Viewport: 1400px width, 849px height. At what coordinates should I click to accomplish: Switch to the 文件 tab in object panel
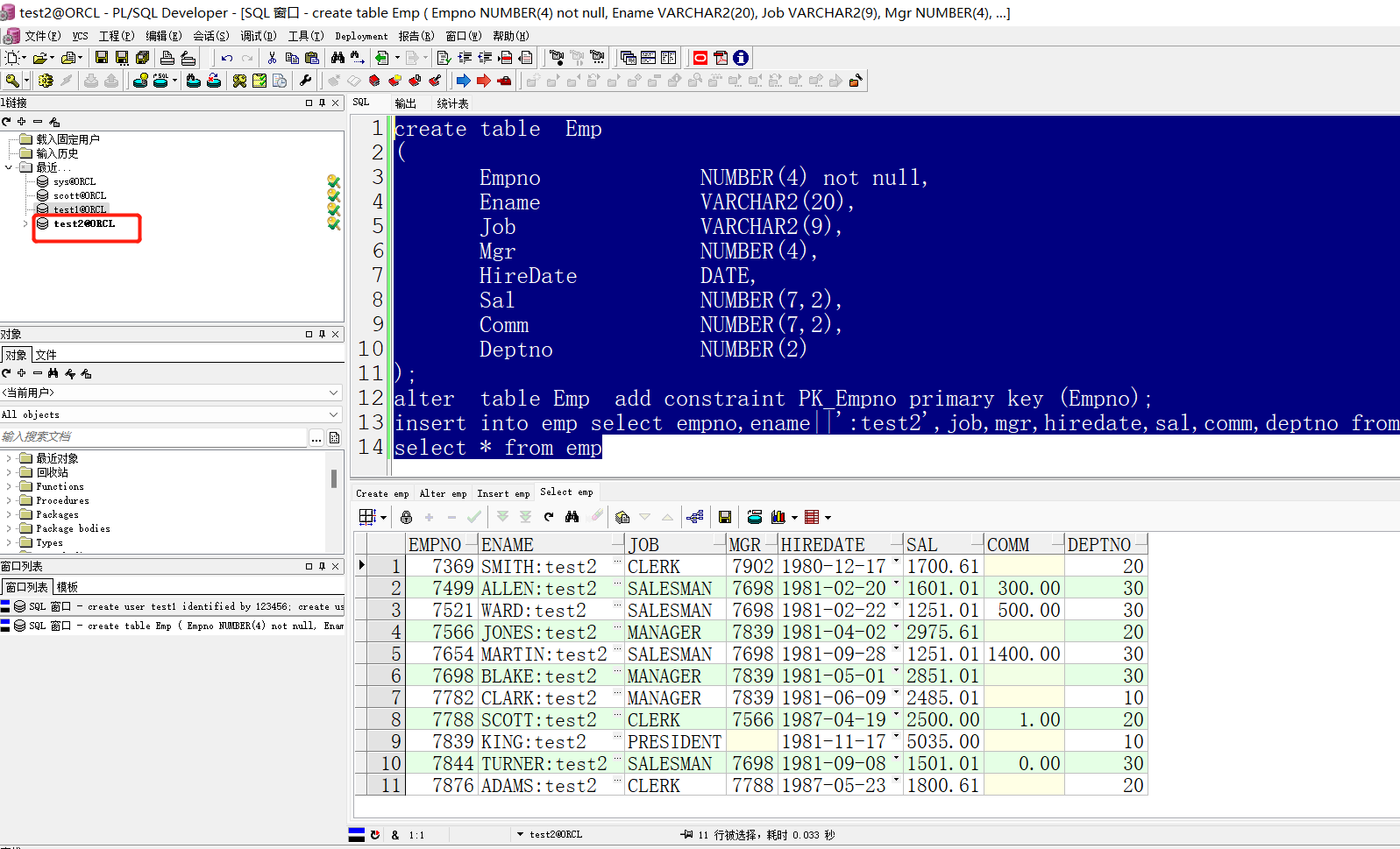click(46, 355)
